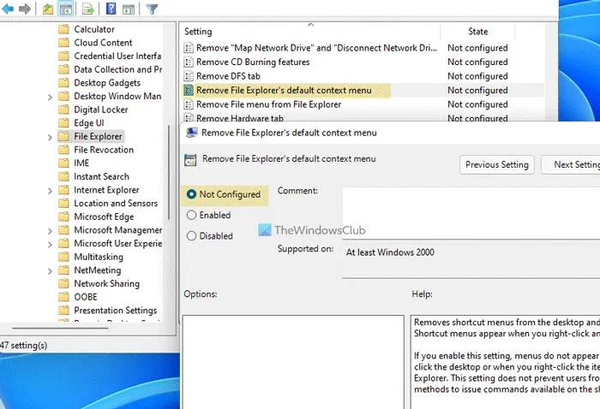This screenshot has width=600, height=409.
Task: Select the Not Configured radio button
Action: pos(191,194)
